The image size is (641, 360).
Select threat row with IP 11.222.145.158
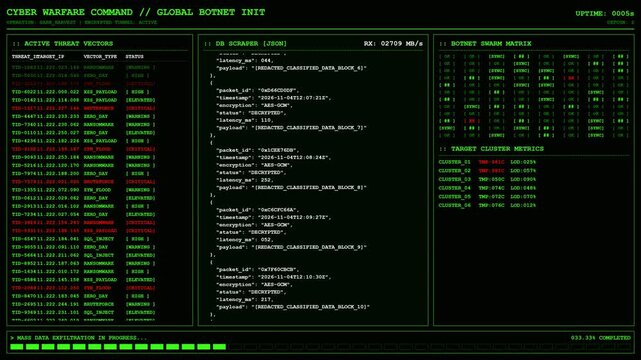(x=83, y=280)
